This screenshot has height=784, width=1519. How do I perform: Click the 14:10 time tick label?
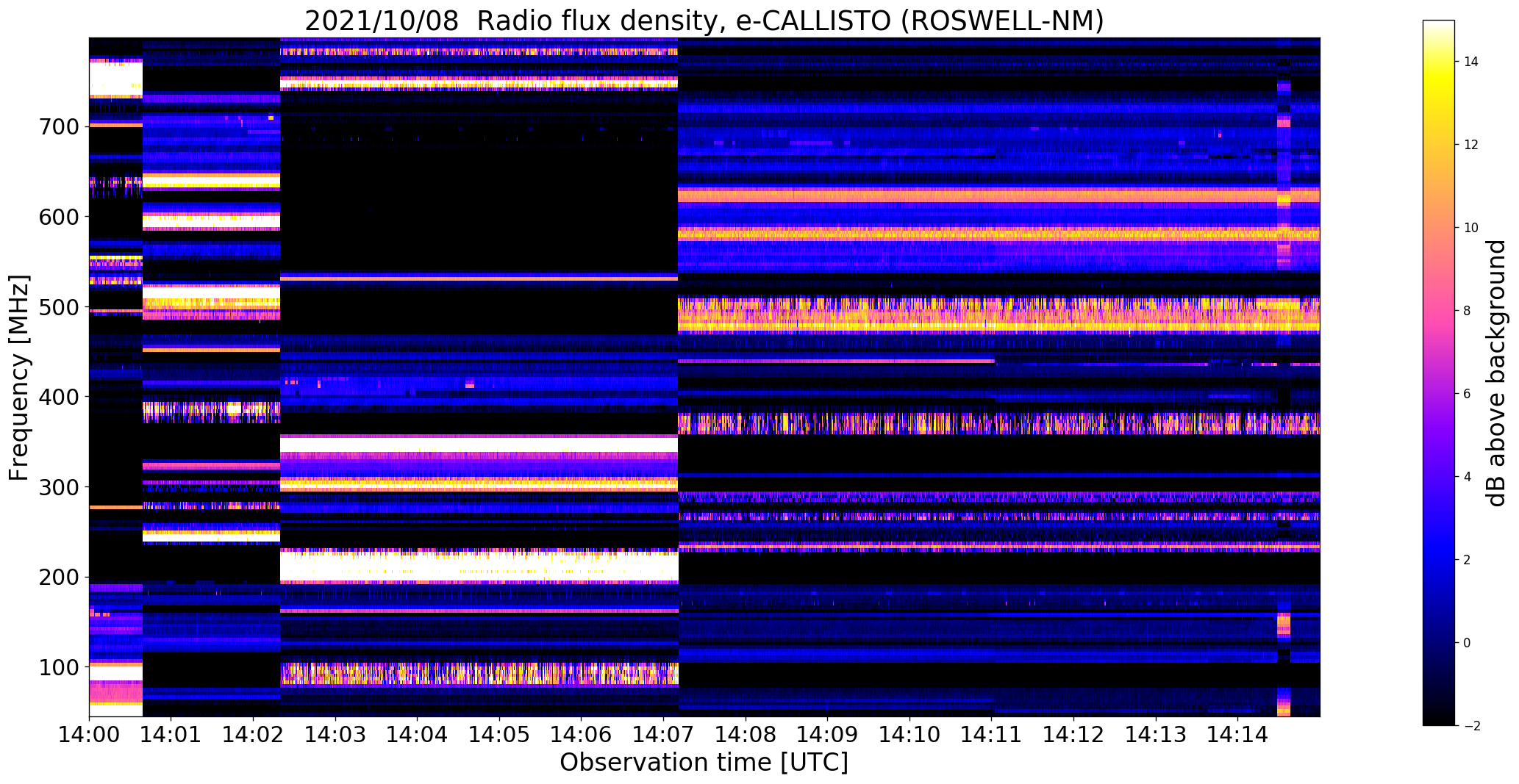909,733
